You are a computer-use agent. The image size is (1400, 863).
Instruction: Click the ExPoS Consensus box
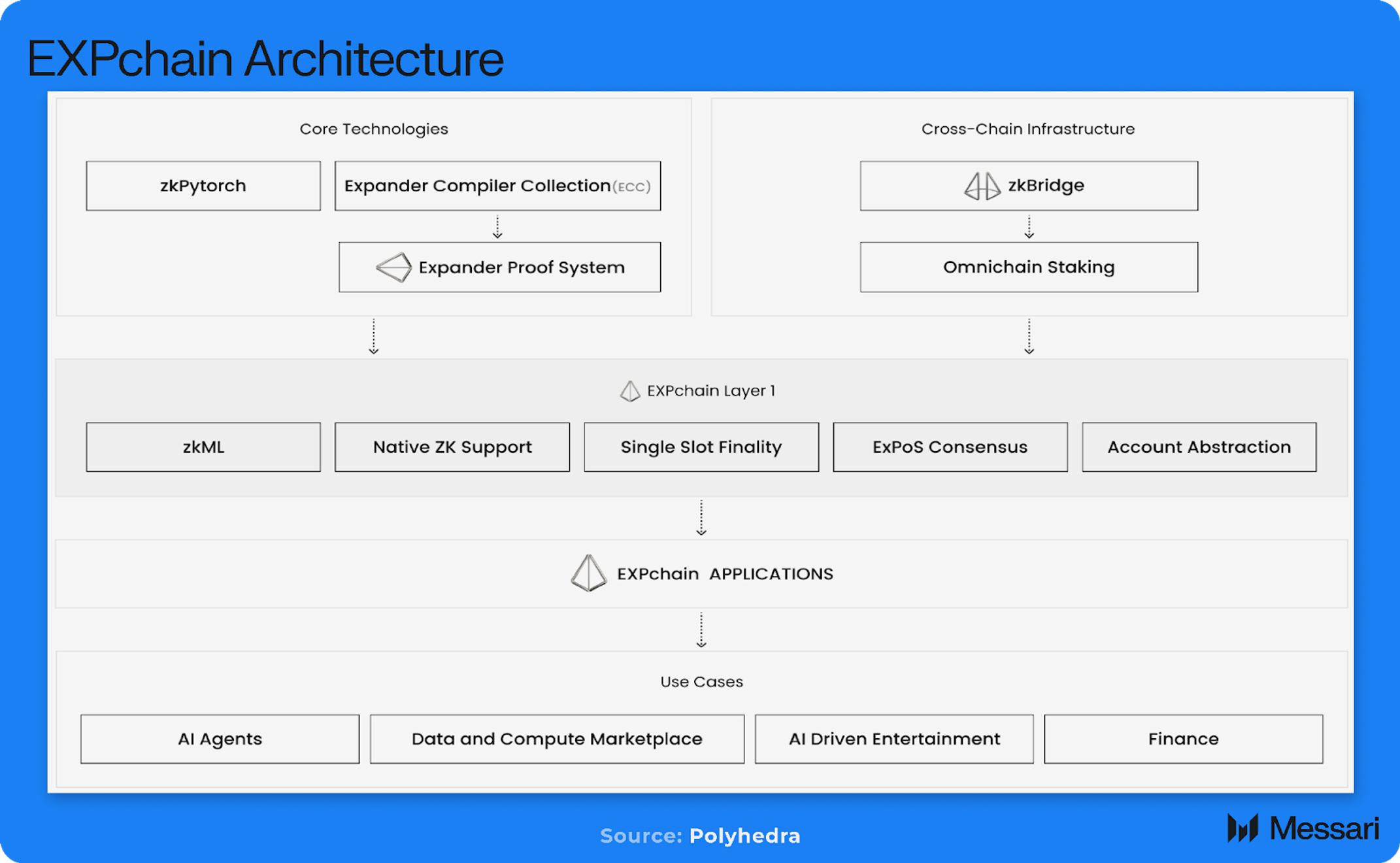click(950, 447)
